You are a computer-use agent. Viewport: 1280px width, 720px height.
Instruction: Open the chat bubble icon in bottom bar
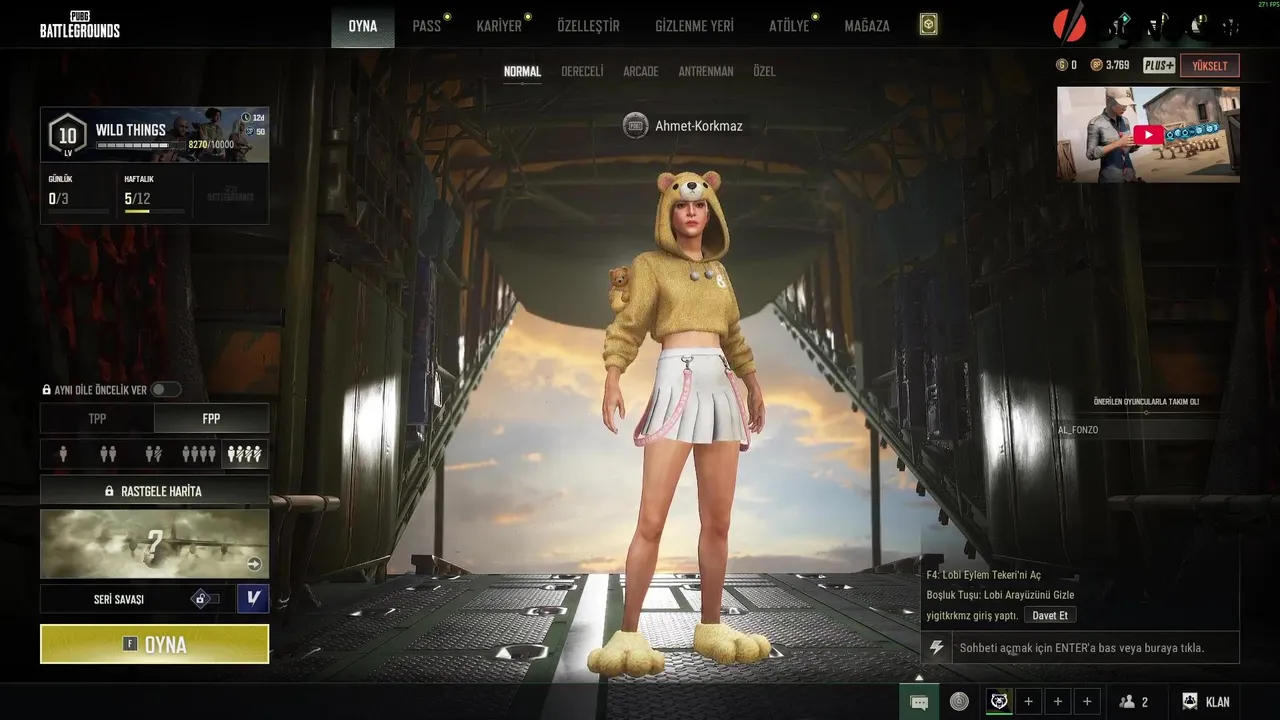919,702
